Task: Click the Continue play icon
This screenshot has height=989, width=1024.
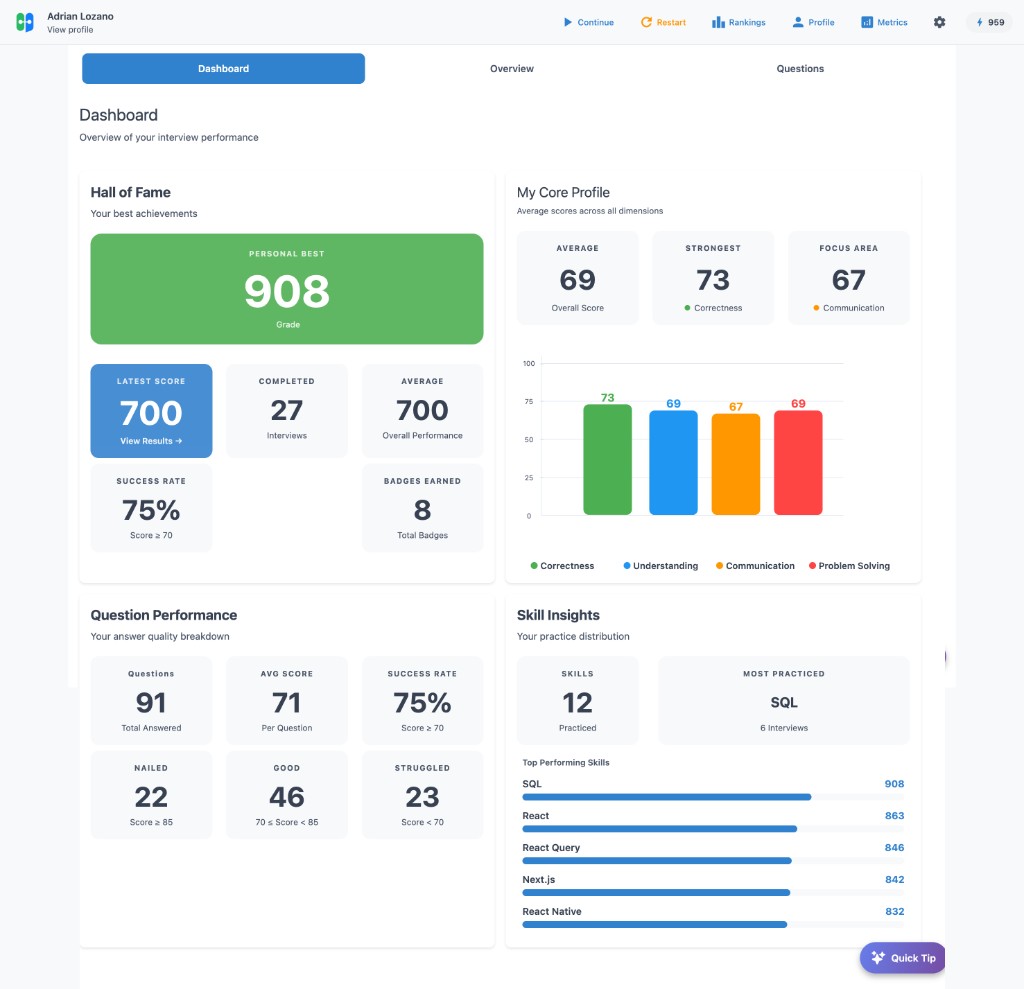Action: pos(566,21)
